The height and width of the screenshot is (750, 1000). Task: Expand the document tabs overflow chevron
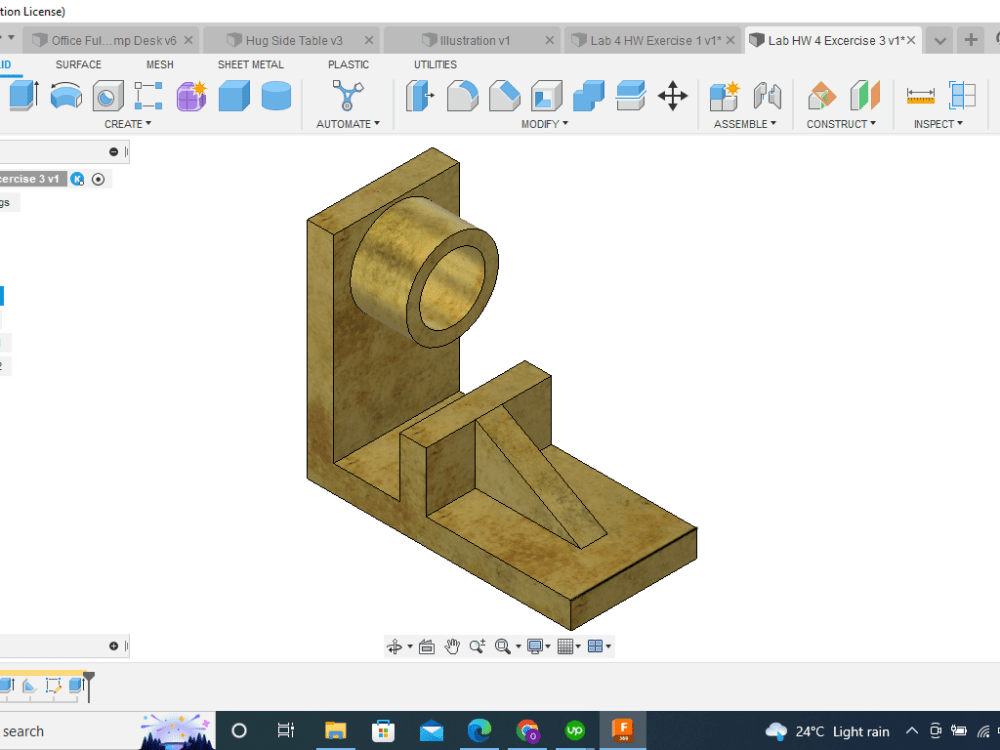[939, 41]
